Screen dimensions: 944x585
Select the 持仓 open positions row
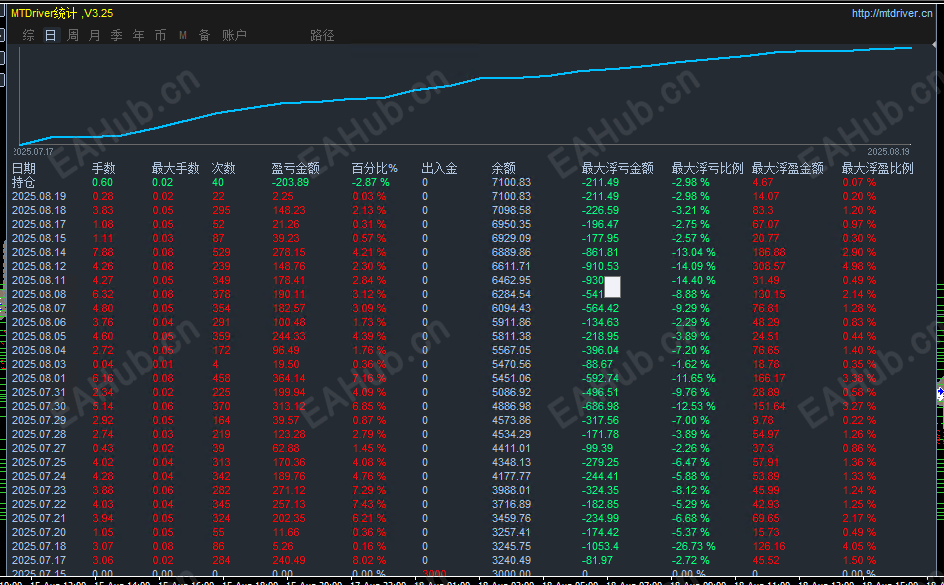point(463,182)
